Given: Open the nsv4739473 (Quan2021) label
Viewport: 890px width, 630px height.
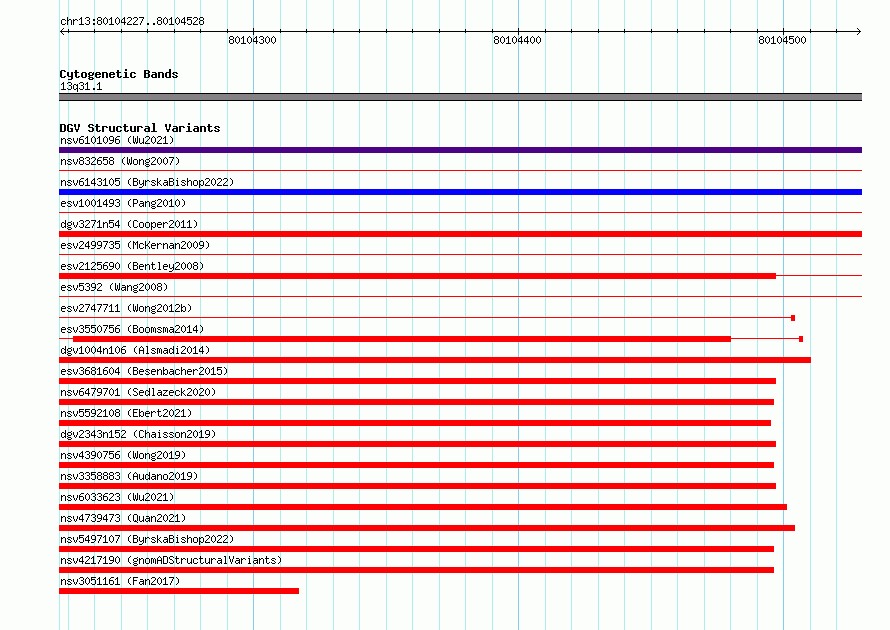Looking at the screenshot, I should [123, 518].
